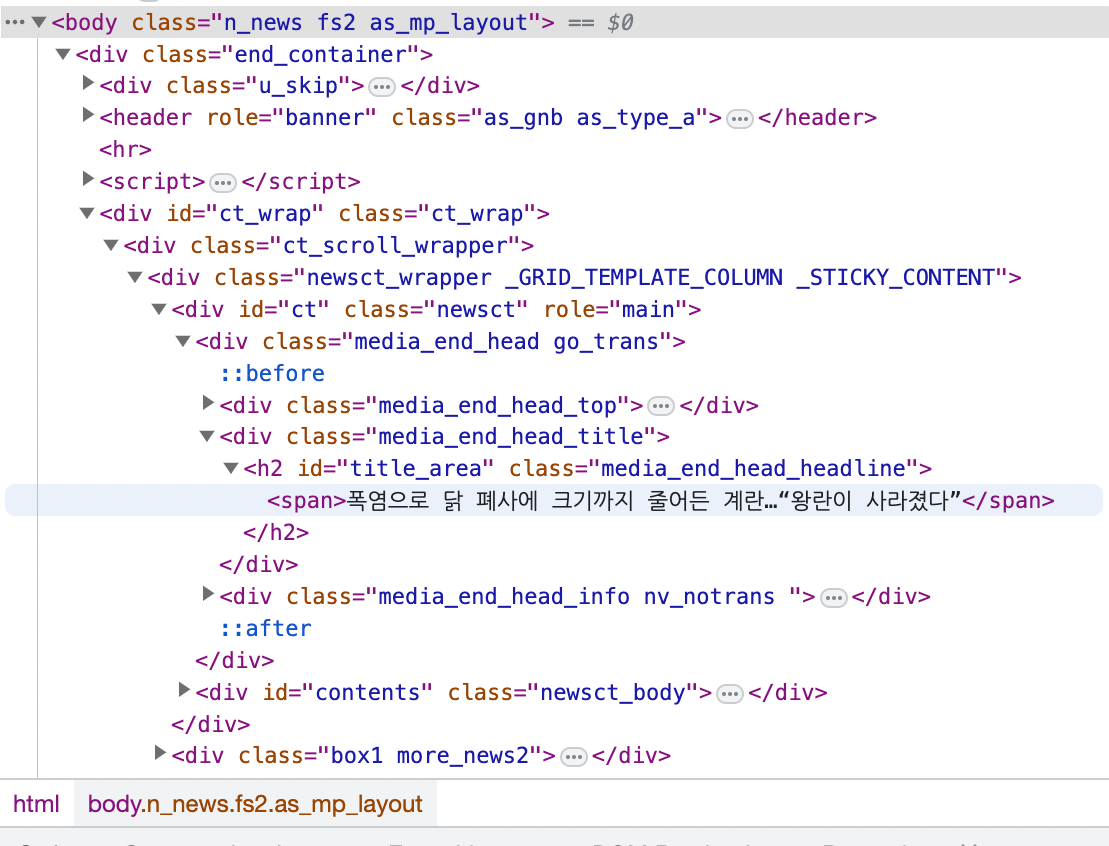Select the body class n_news row
The image size is (1109, 846).
554,23
